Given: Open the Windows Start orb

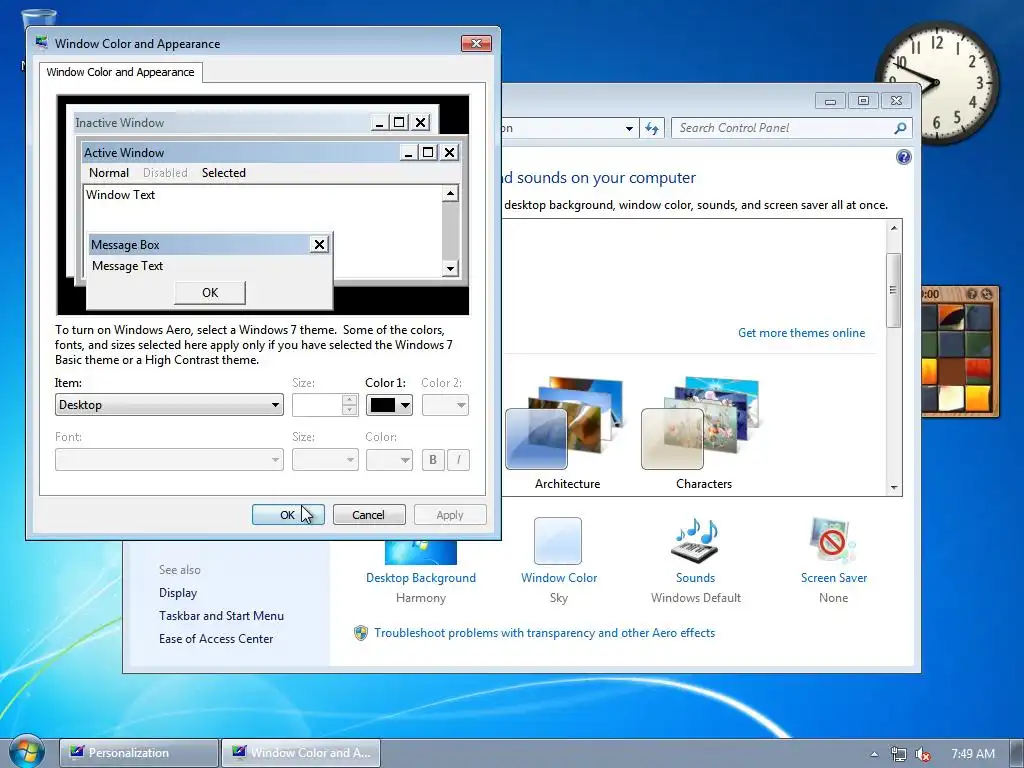Looking at the screenshot, I should pos(26,751).
